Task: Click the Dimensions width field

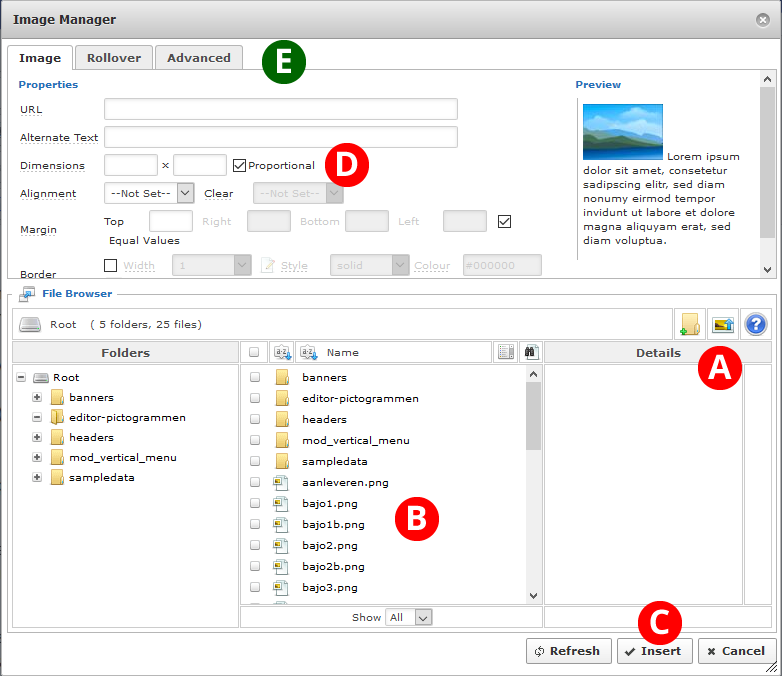Action: (131, 165)
